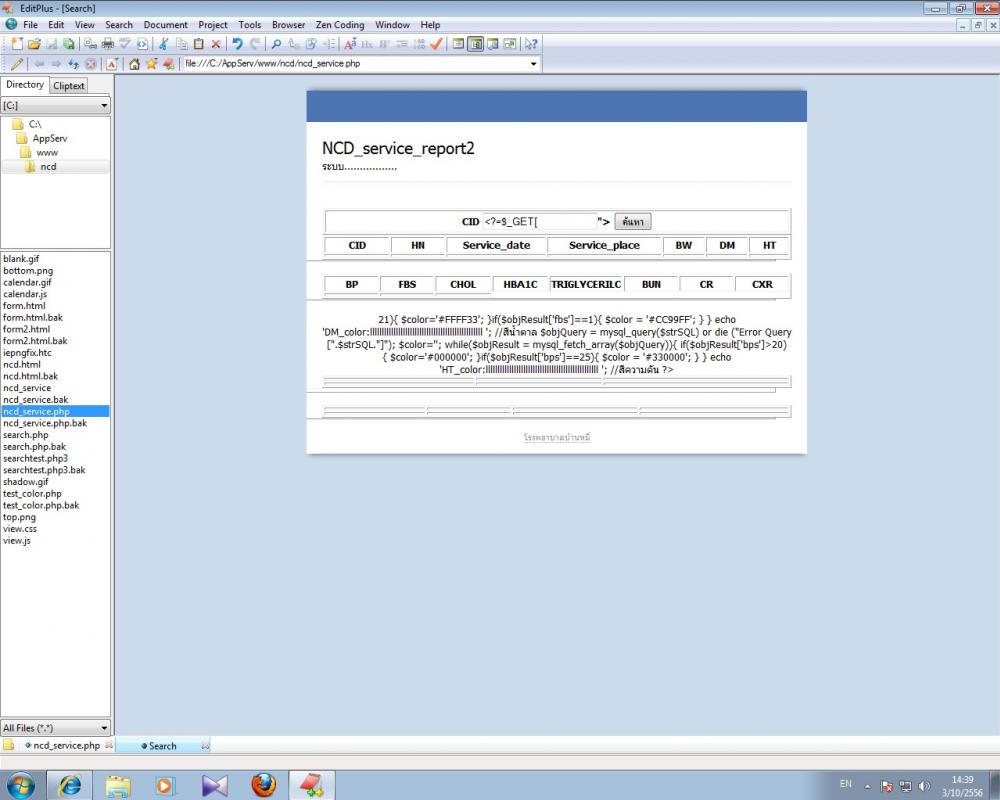Select file test_color.php
This screenshot has height=800, width=1000.
32,494
